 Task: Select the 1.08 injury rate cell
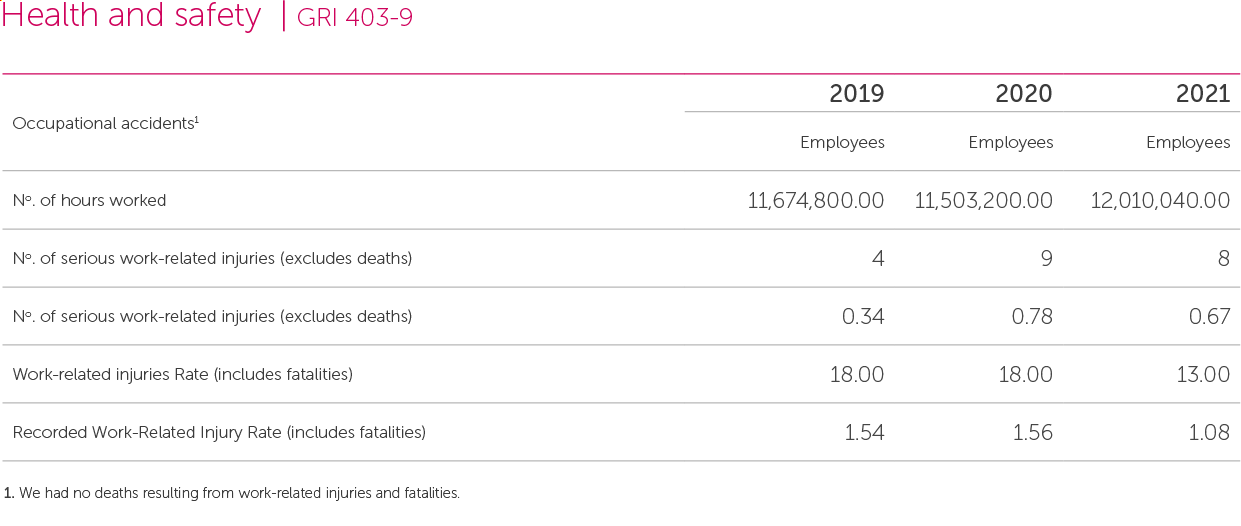tap(1208, 433)
